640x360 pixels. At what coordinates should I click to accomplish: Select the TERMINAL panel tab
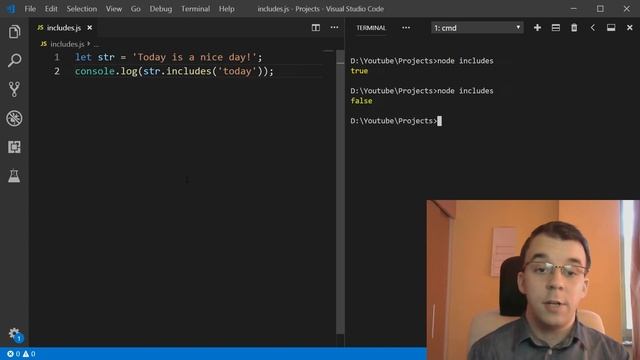tap(371, 28)
